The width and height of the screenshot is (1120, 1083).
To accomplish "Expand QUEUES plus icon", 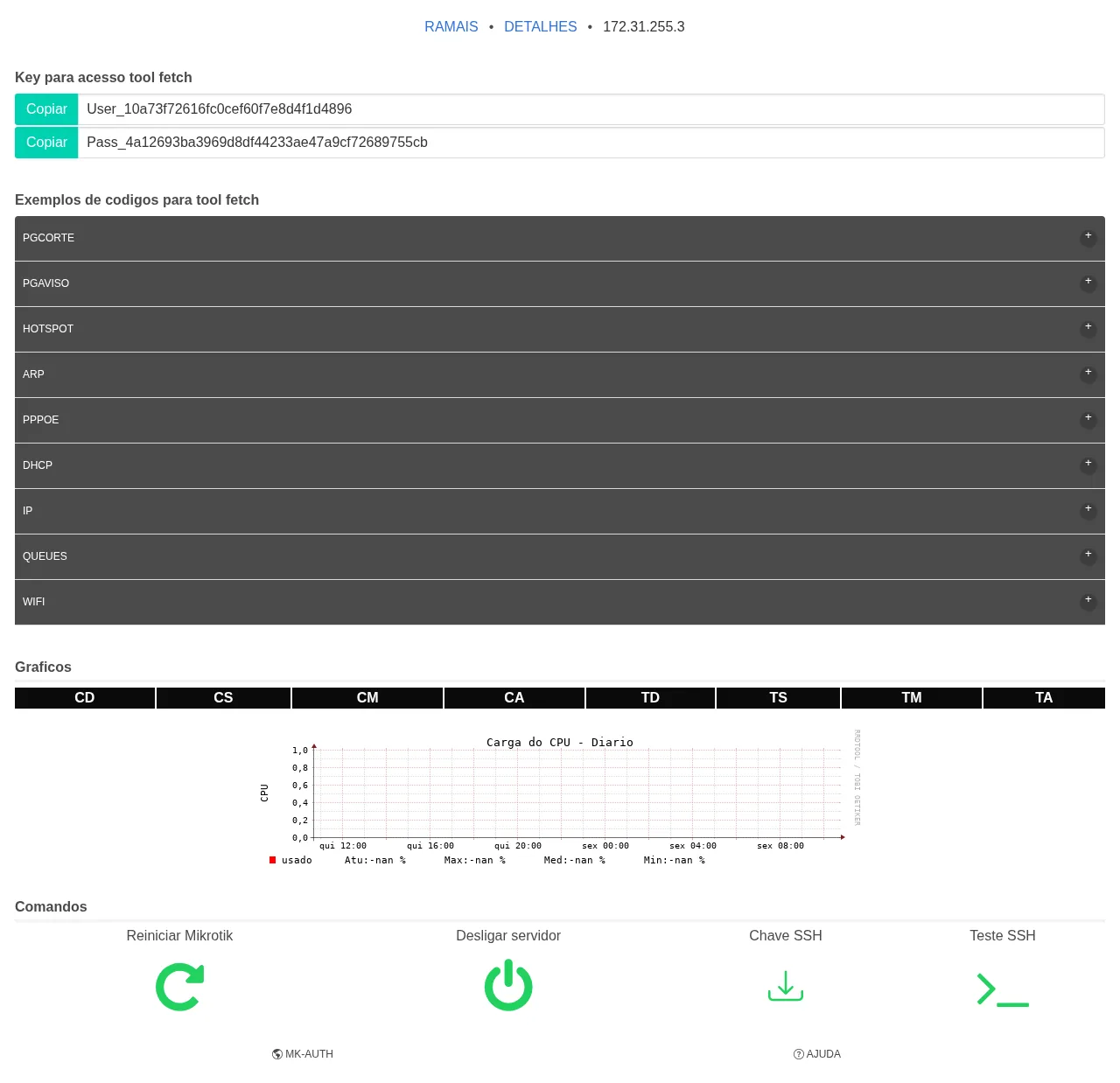I will (1088, 555).
